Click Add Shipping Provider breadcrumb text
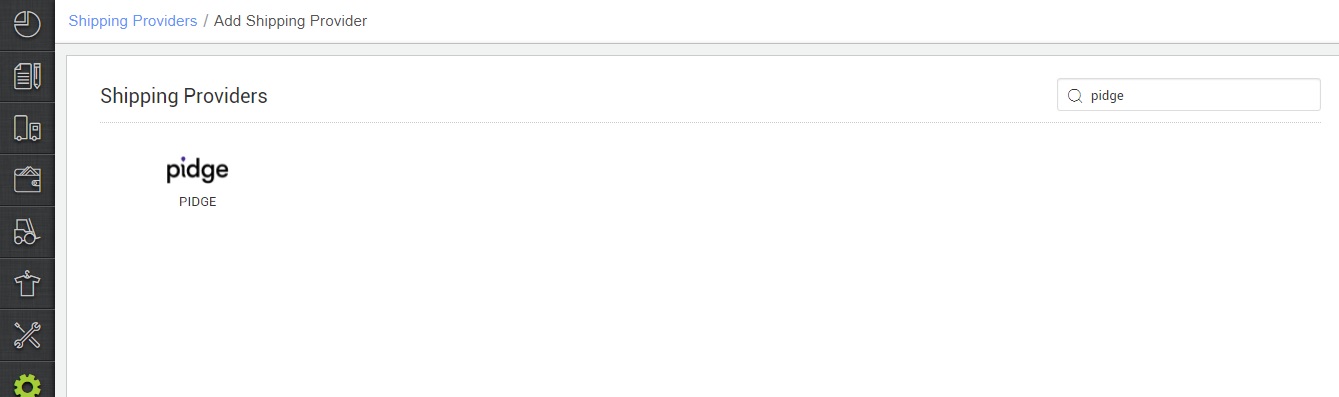 (x=290, y=21)
